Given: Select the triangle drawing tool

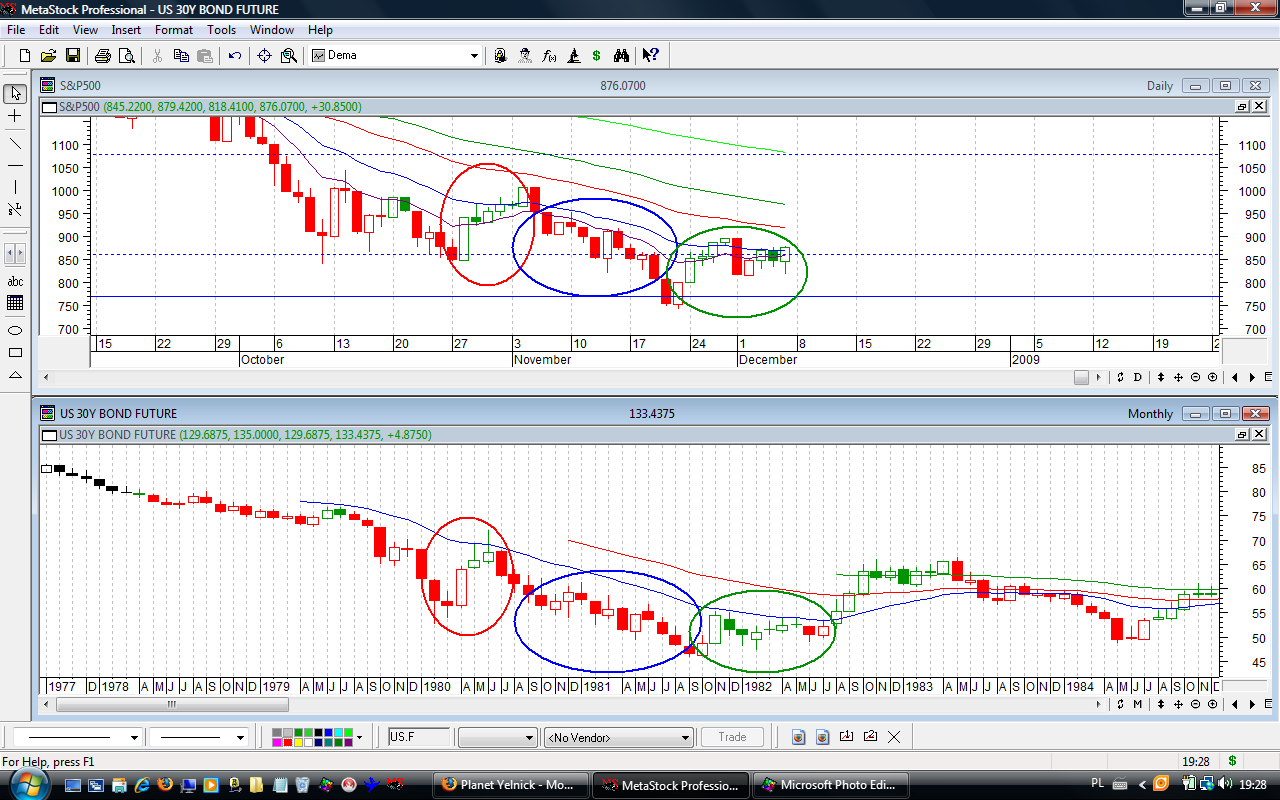Looking at the screenshot, I should pyautogui.click(x=15, y=376).
